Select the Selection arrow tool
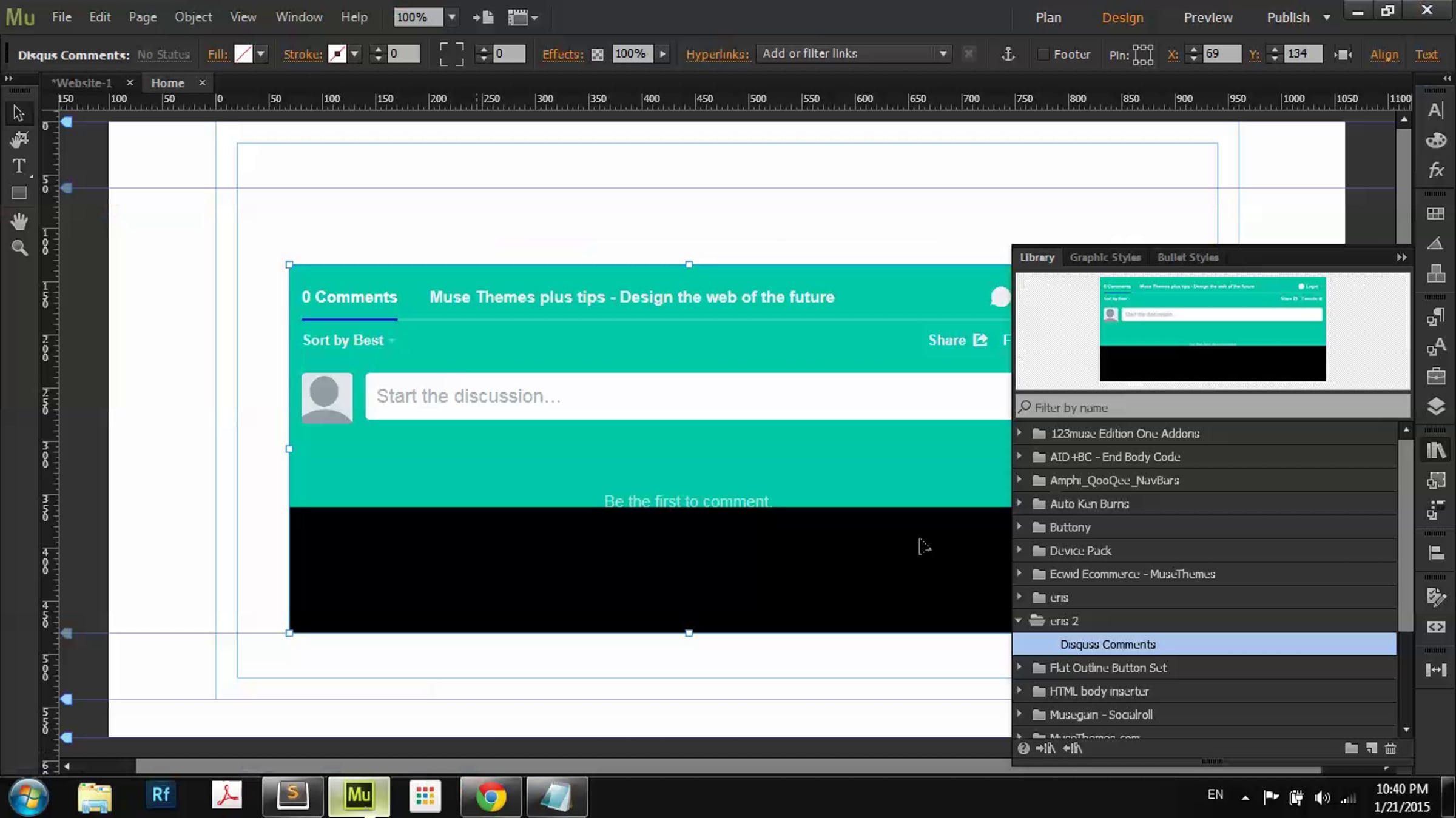 click(x=18, y=113)
